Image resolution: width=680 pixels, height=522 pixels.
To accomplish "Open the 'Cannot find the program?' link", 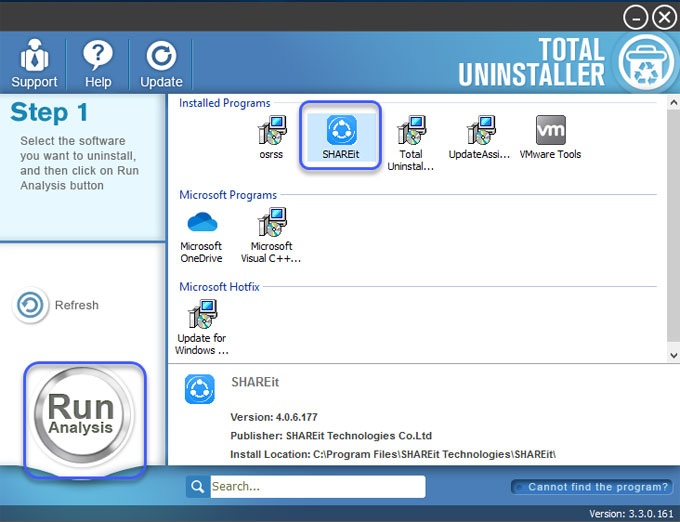I will point(592,486).
